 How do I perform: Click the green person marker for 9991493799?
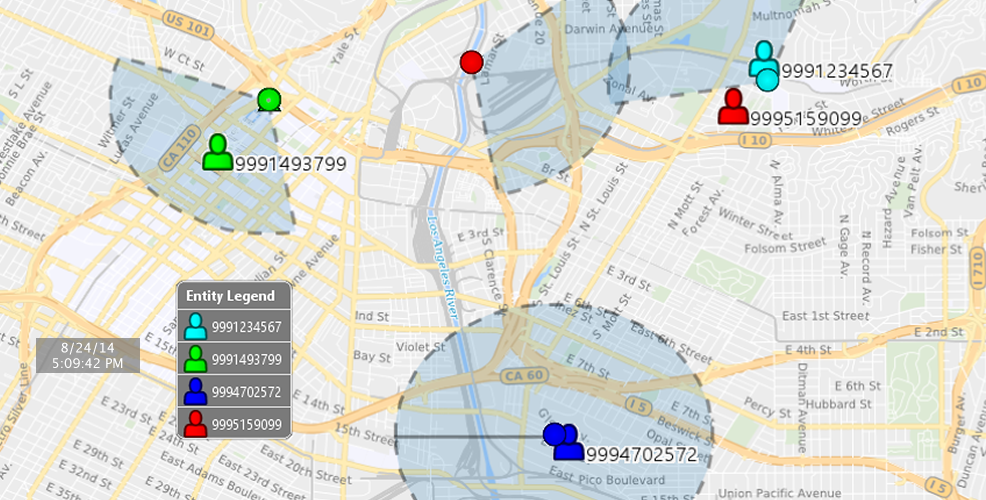[x=218, y=152]
